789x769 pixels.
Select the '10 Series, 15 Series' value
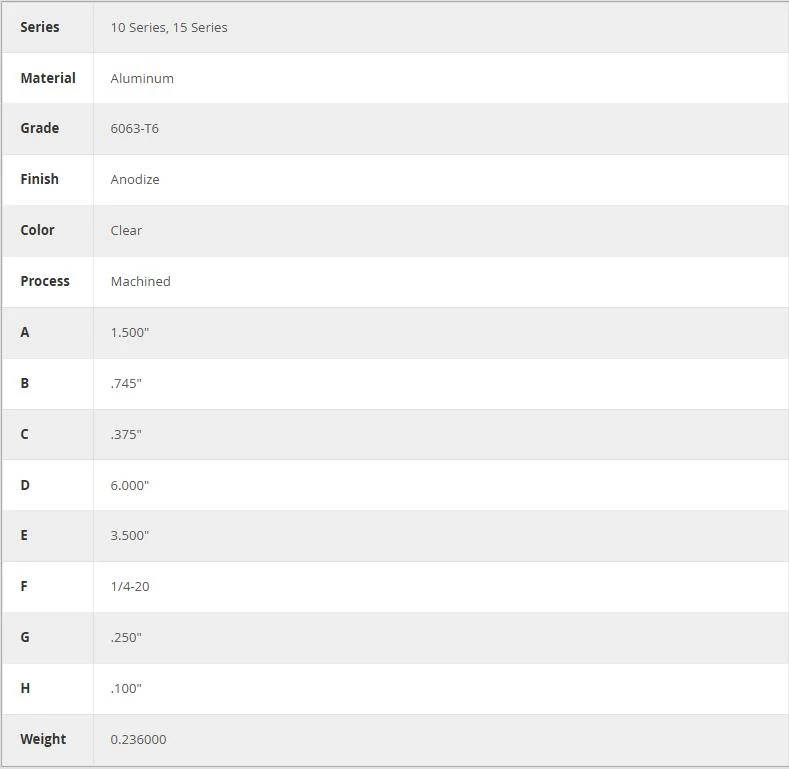click(x=169, y=27)
